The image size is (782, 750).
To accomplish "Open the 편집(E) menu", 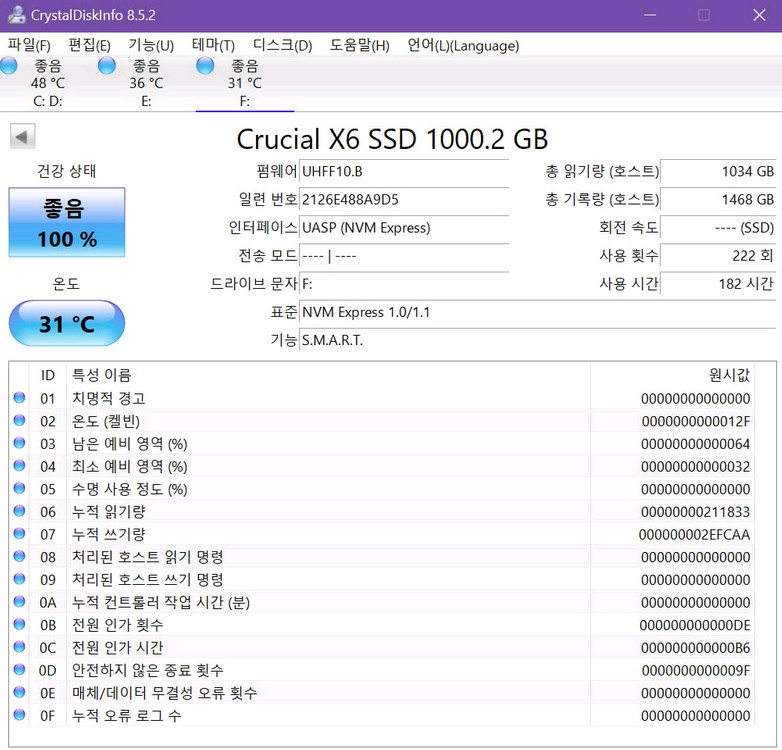I will [x=89, y=45].
